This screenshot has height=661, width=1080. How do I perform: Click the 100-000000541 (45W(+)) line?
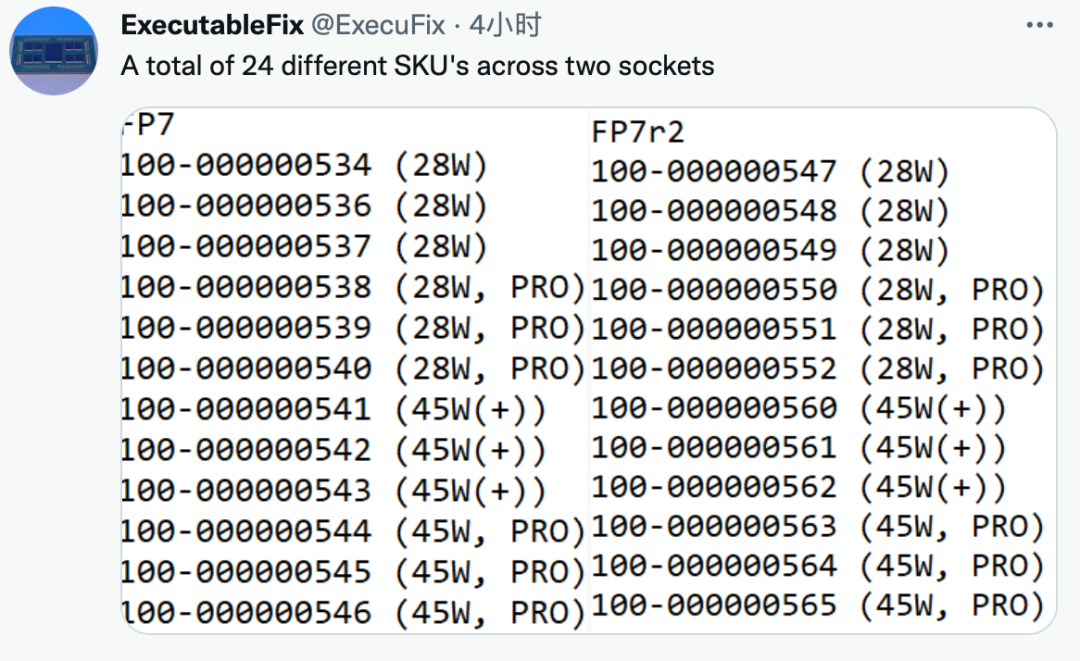[x=334, y=410]
